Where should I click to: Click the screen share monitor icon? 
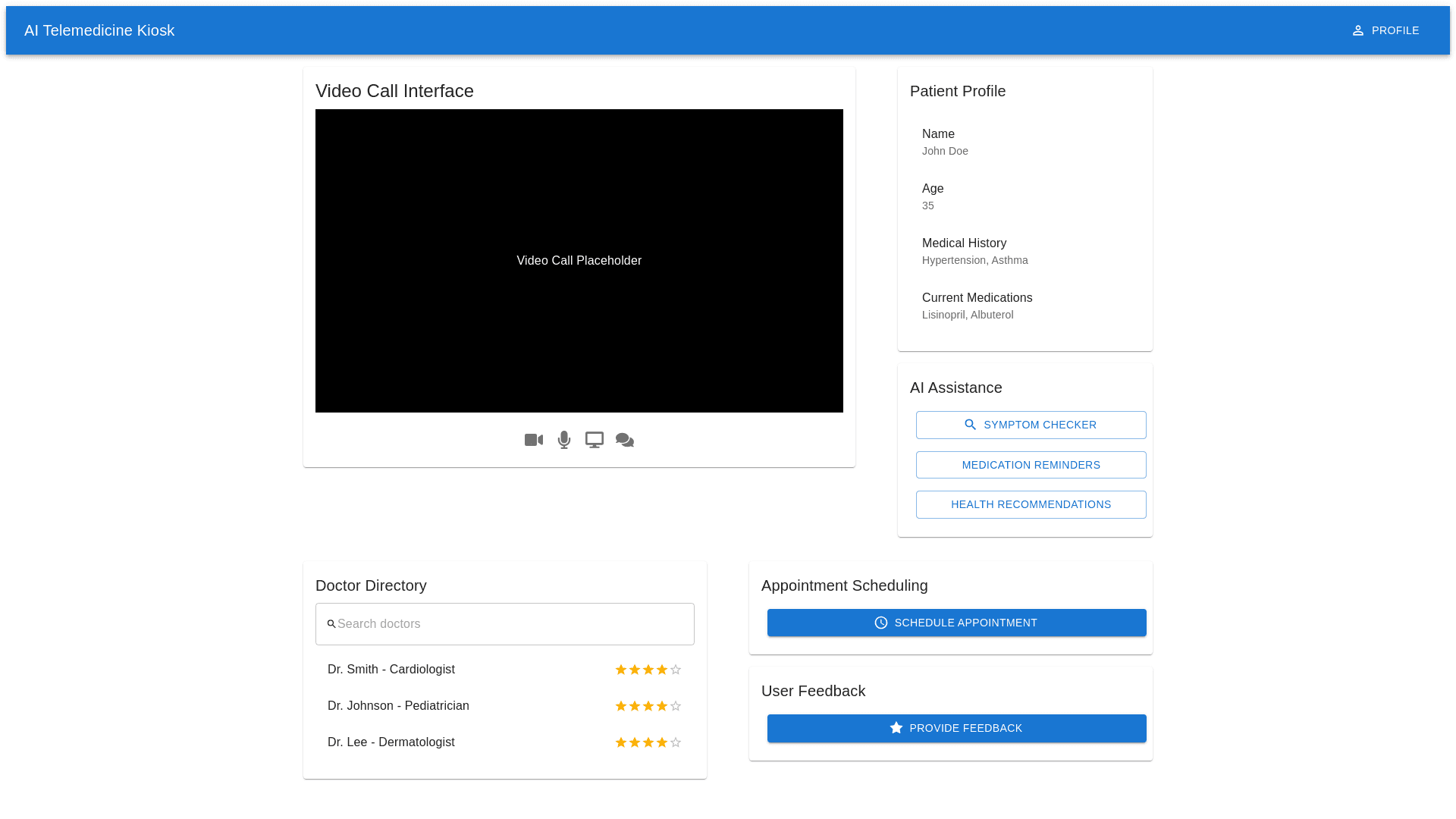pyautogui.click(x=595, y=440)
